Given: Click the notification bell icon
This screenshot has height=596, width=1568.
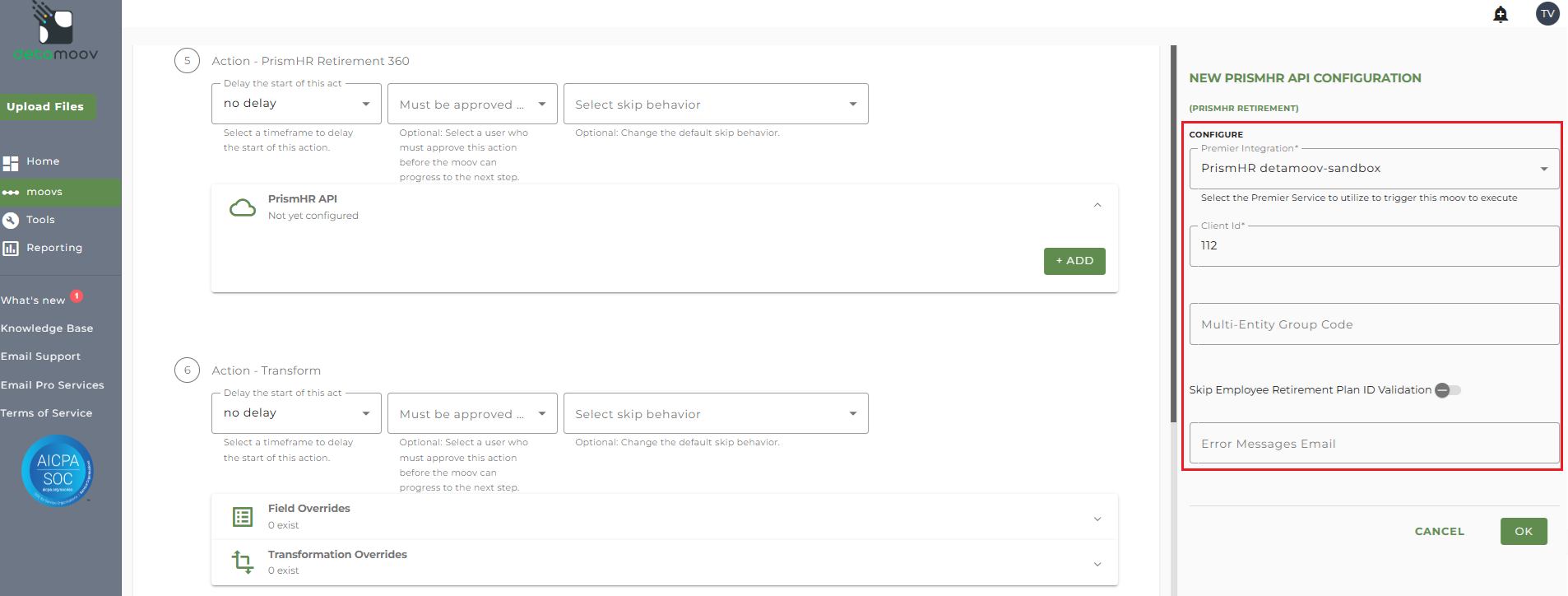Looking at the screenshot, I should coord(1501,14).
